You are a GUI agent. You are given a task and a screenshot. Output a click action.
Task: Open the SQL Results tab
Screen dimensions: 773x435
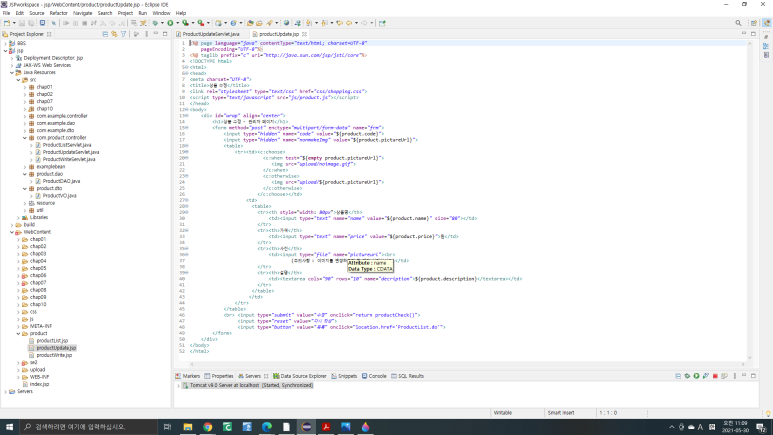[x=408, y=376]
